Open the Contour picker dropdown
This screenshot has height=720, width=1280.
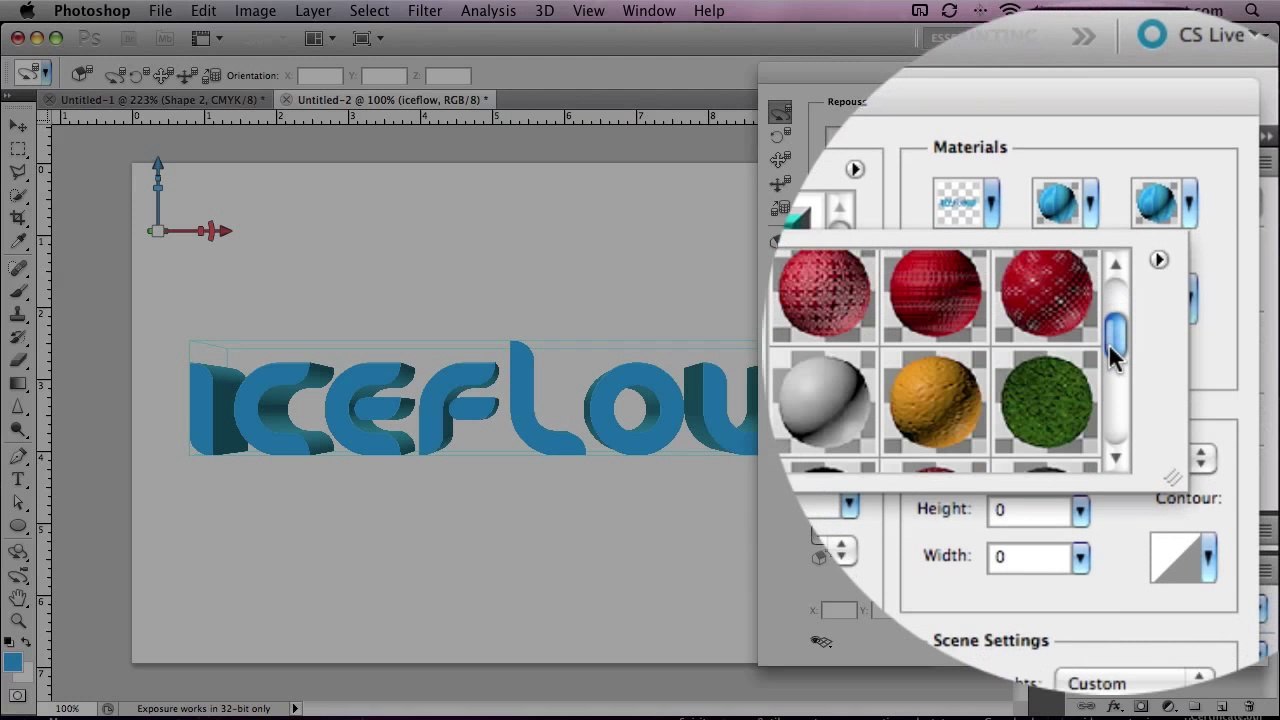(1209, 557)
